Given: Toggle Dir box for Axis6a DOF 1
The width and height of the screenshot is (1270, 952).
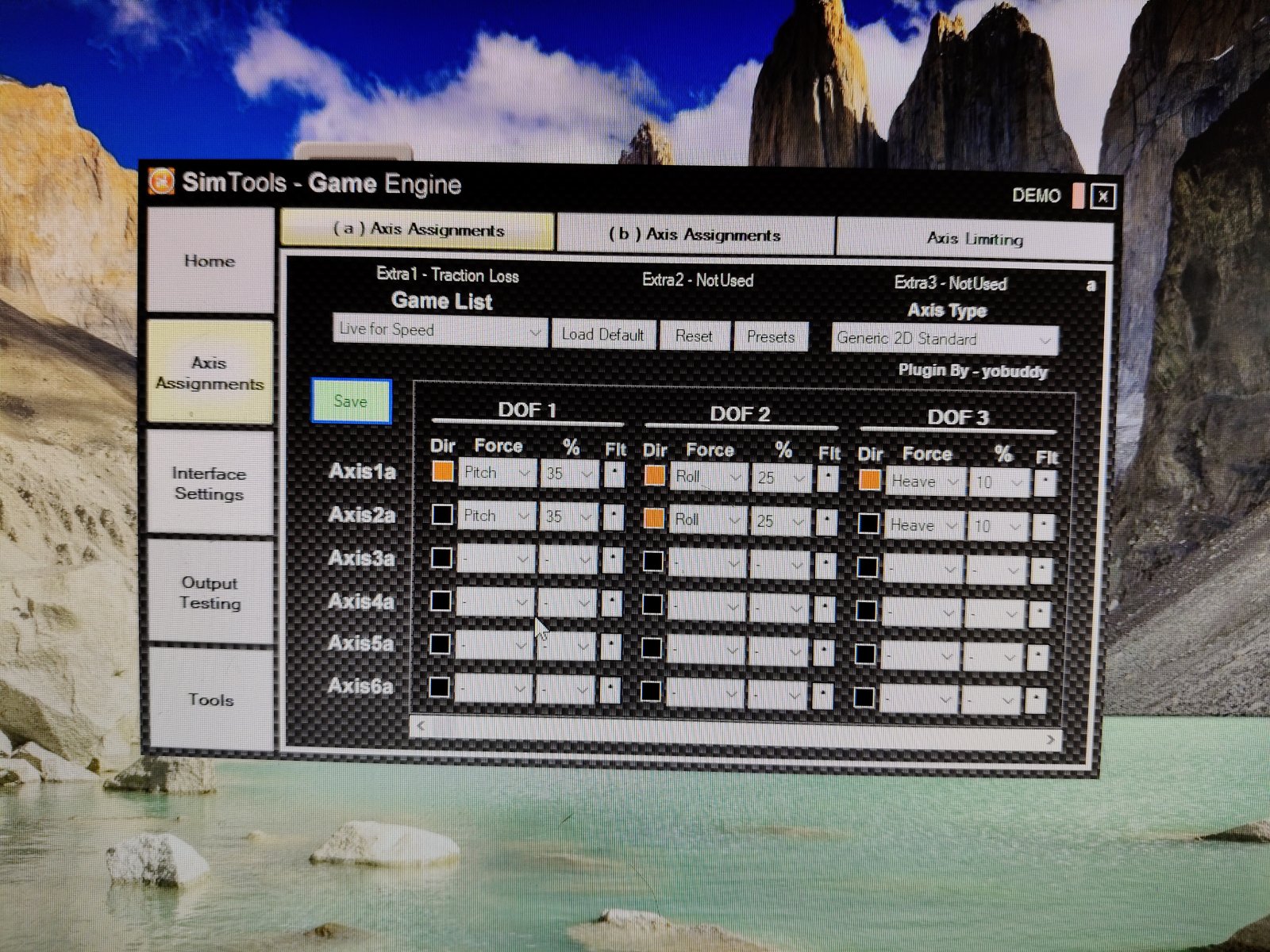Looking at the screenshot, I should tap(439, 687).
